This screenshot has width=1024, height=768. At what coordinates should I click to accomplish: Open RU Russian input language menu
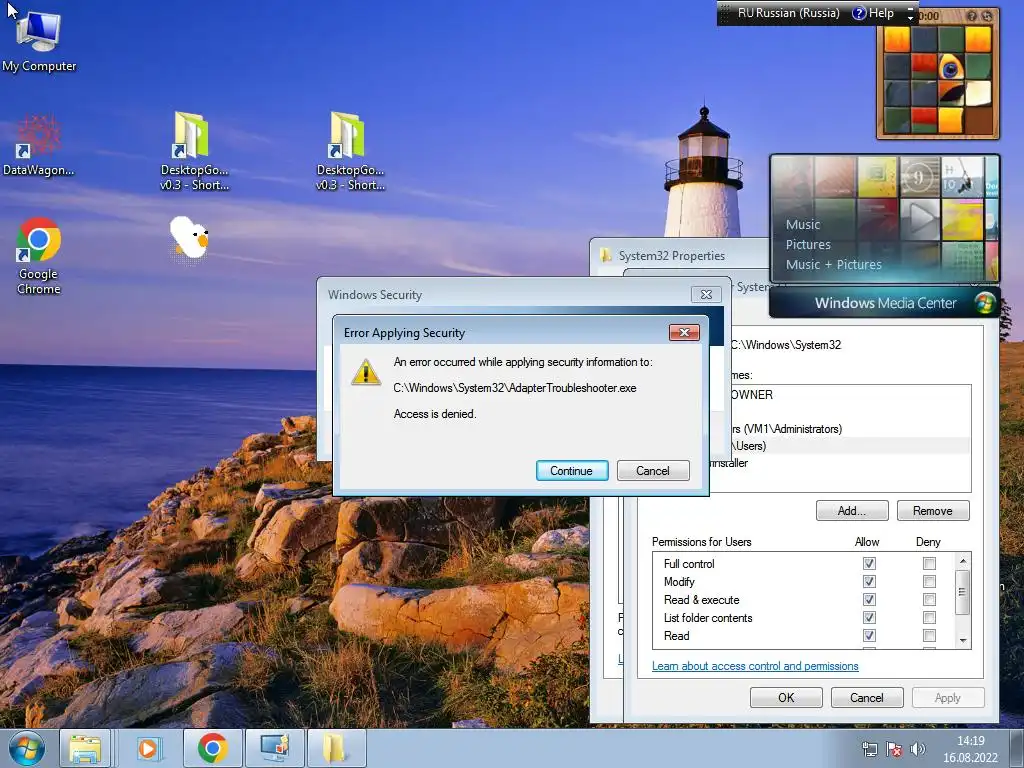click(788, 13)
